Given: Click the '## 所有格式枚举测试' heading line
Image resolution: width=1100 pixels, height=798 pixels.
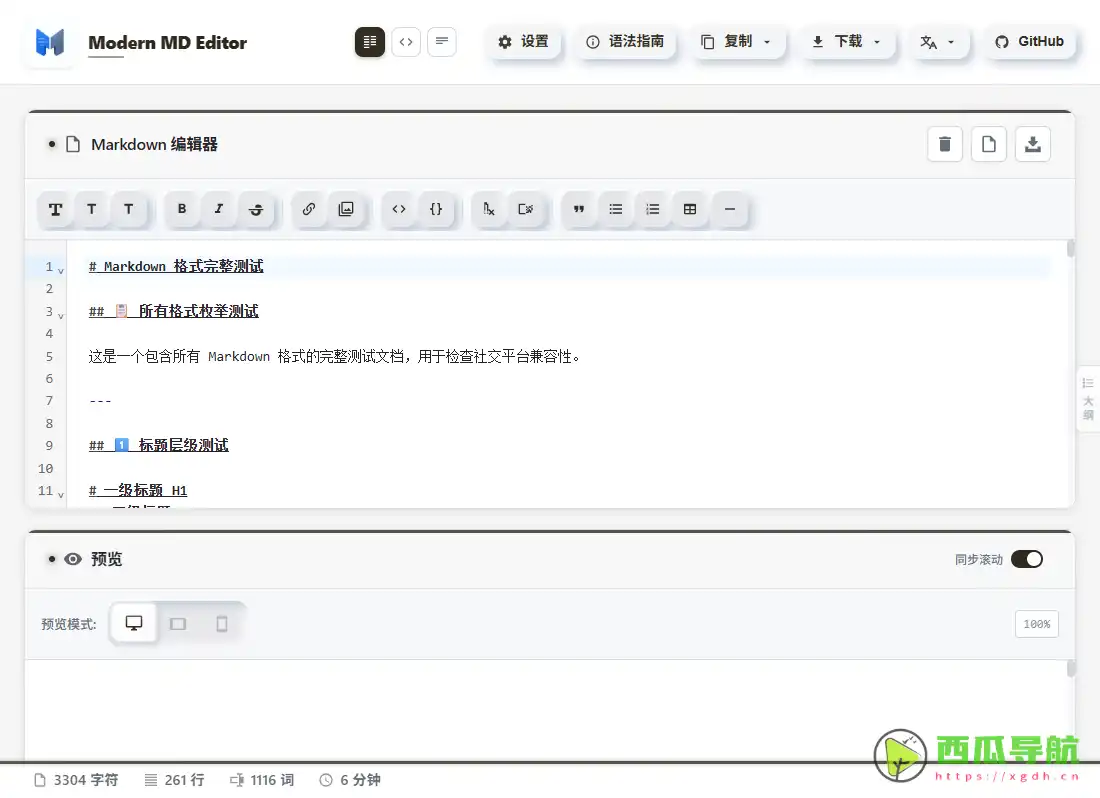Looking at the screenshot, I should click(x=173, y=311).
